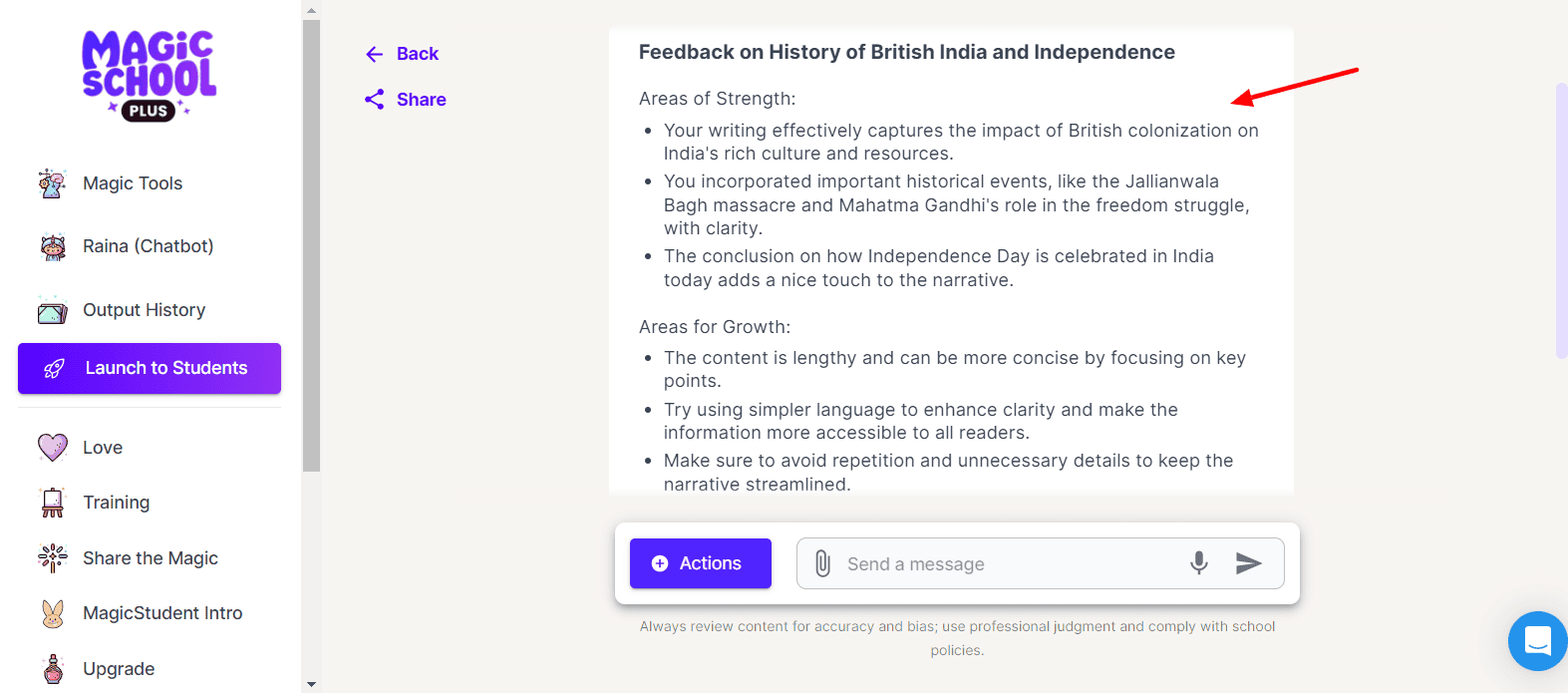1568x693 pixels.
Task: Share this feedback output
Action: 406,100
